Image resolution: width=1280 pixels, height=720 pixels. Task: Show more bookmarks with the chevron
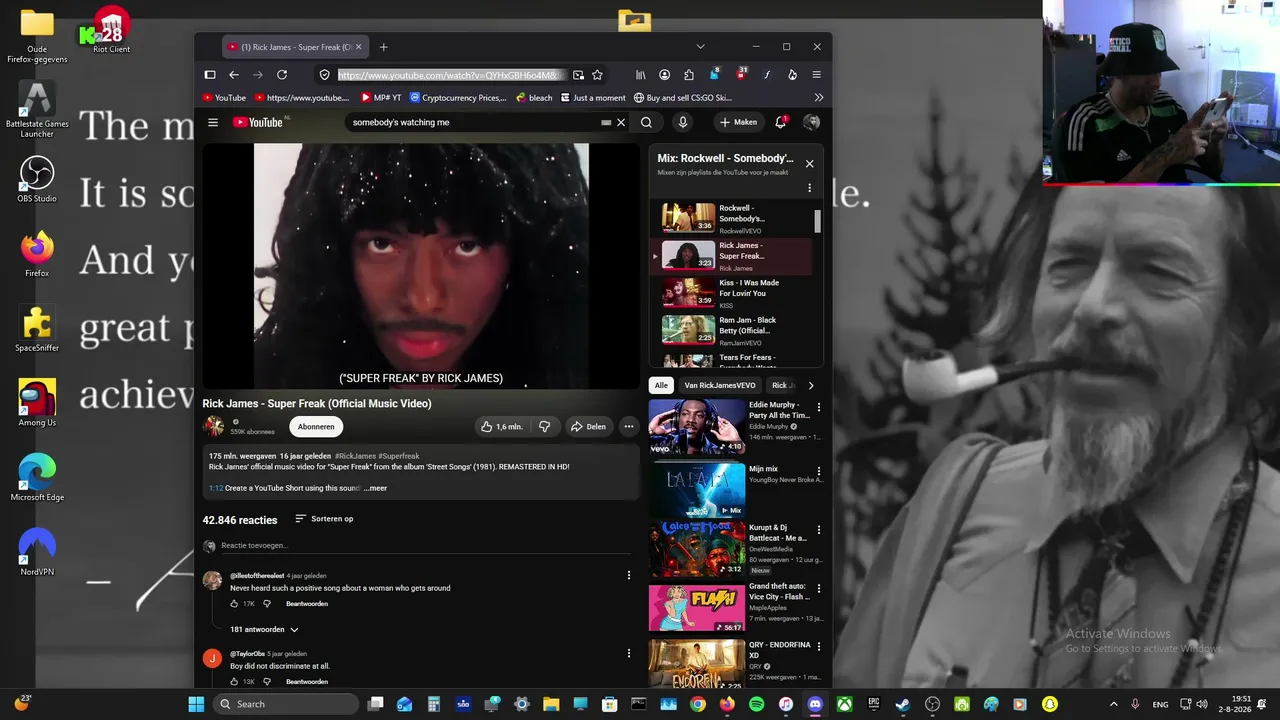(x=819, y=98)
